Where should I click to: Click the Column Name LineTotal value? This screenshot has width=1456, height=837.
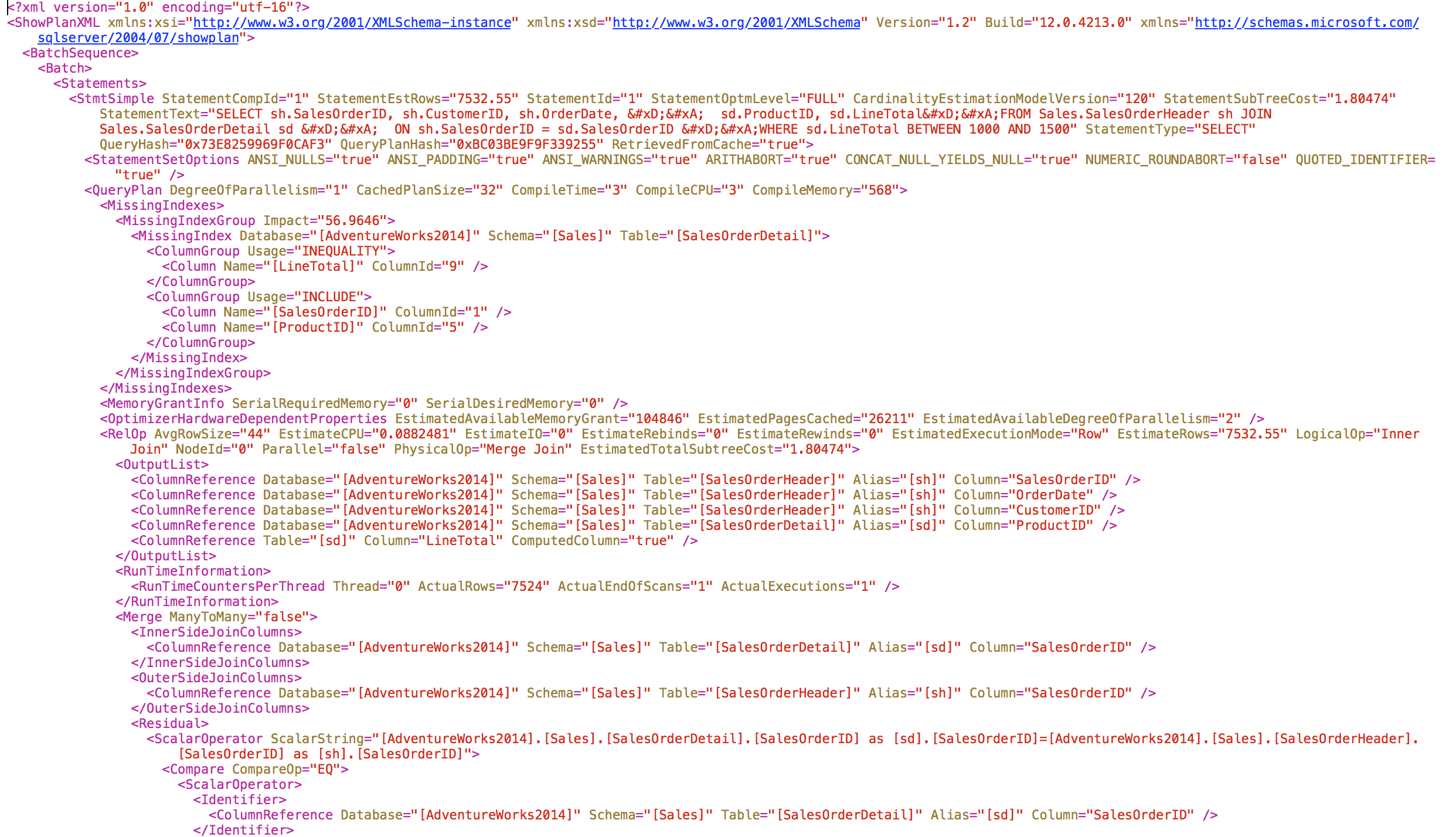[317, 266]
